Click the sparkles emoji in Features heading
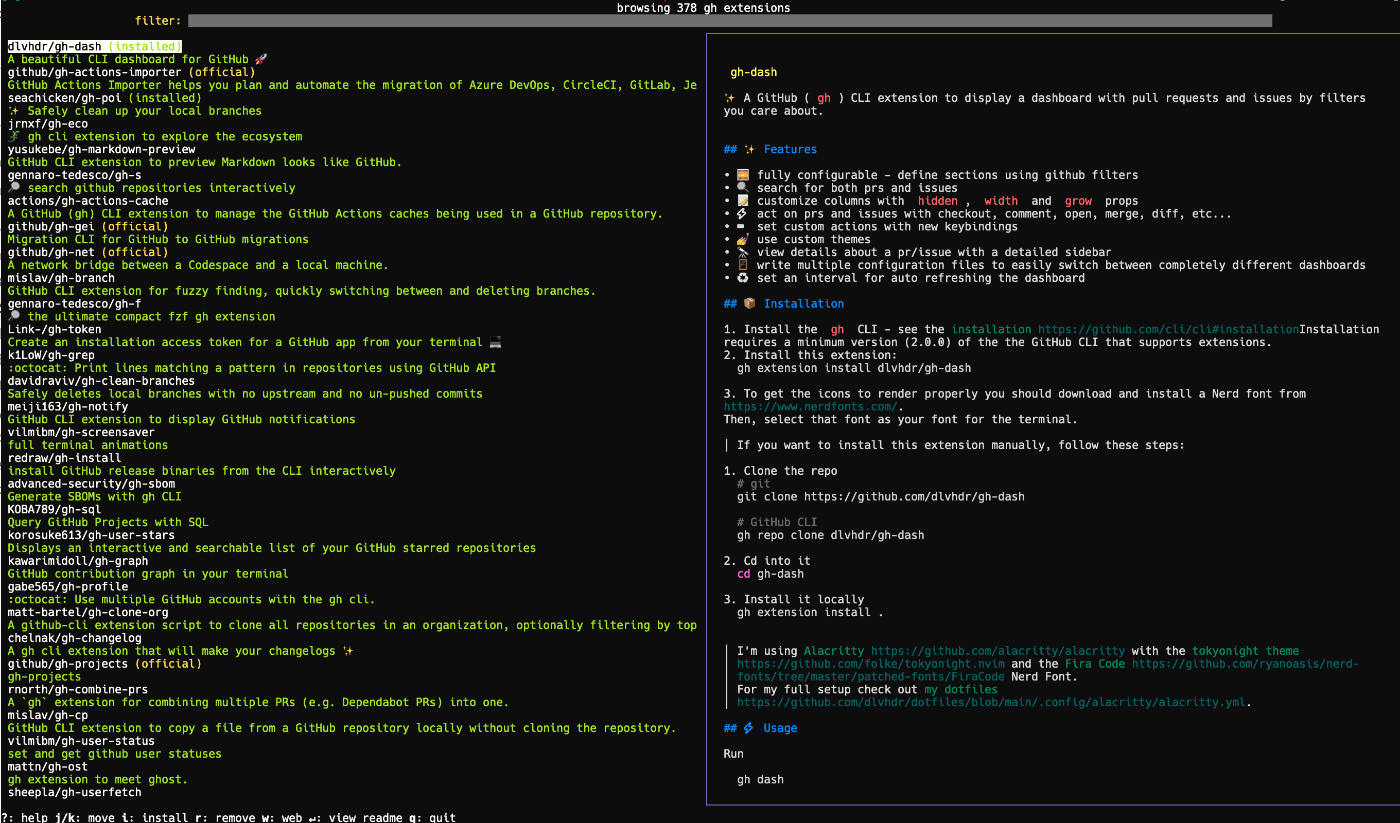Image resolution: width=1400 pixels, height=823 pixels. coord(750,149)
